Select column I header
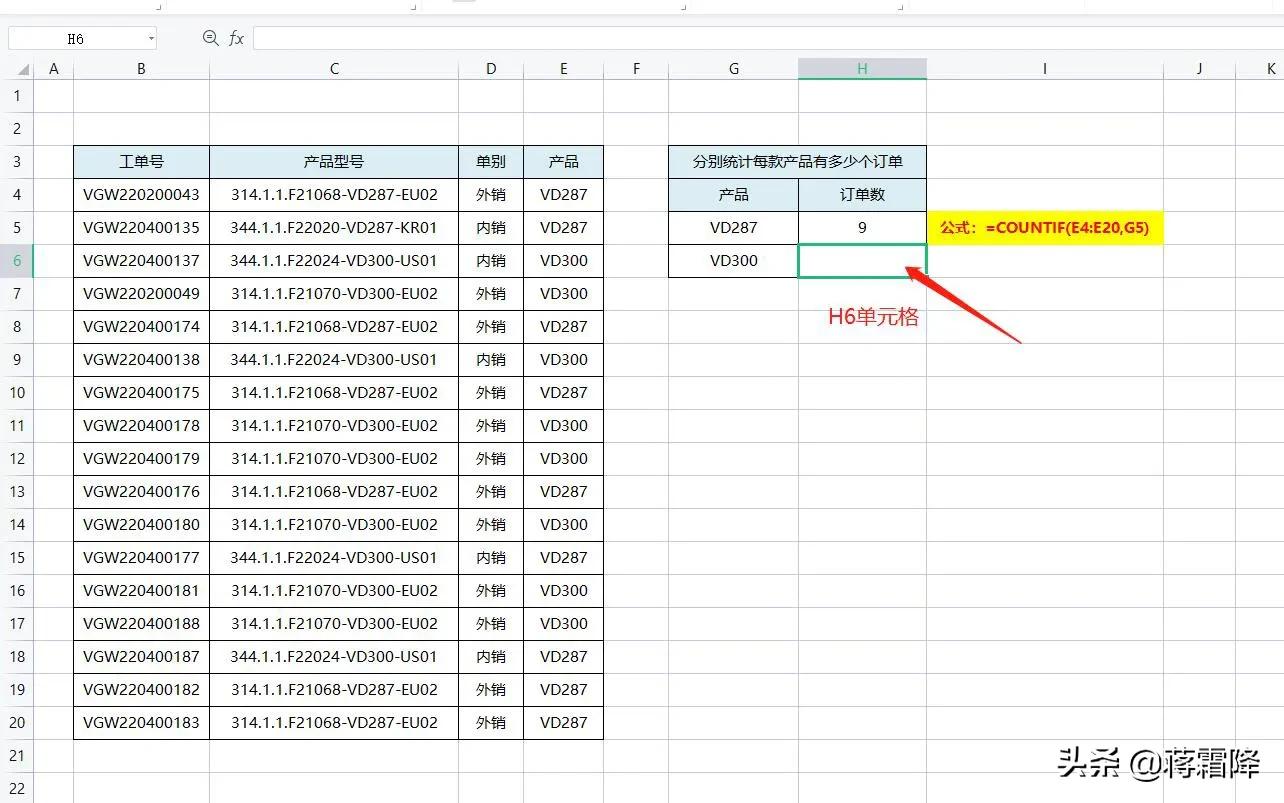This screenshot has height=803, width=1284. click(1045, 69)
